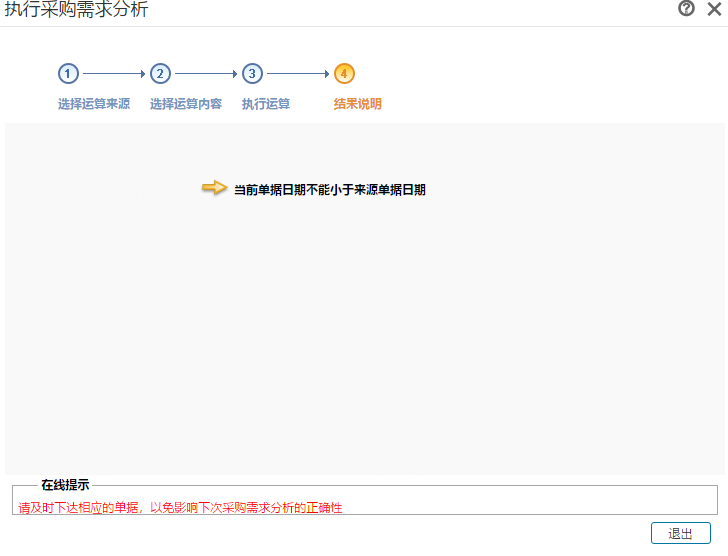Select the 选择运算来源 step label
Screen dimensions: 728x556
(x=94, y=104)
